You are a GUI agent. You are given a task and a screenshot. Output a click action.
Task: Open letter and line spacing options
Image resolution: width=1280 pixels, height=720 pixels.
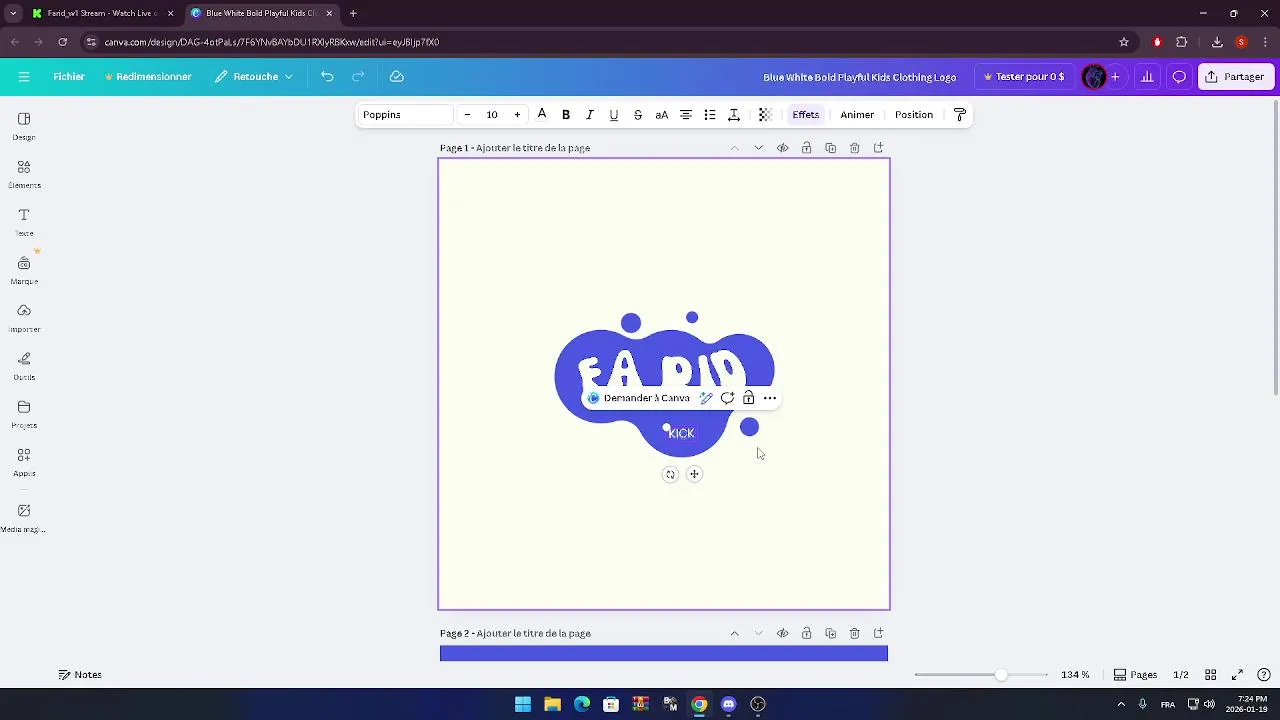[x=734, y=114]
